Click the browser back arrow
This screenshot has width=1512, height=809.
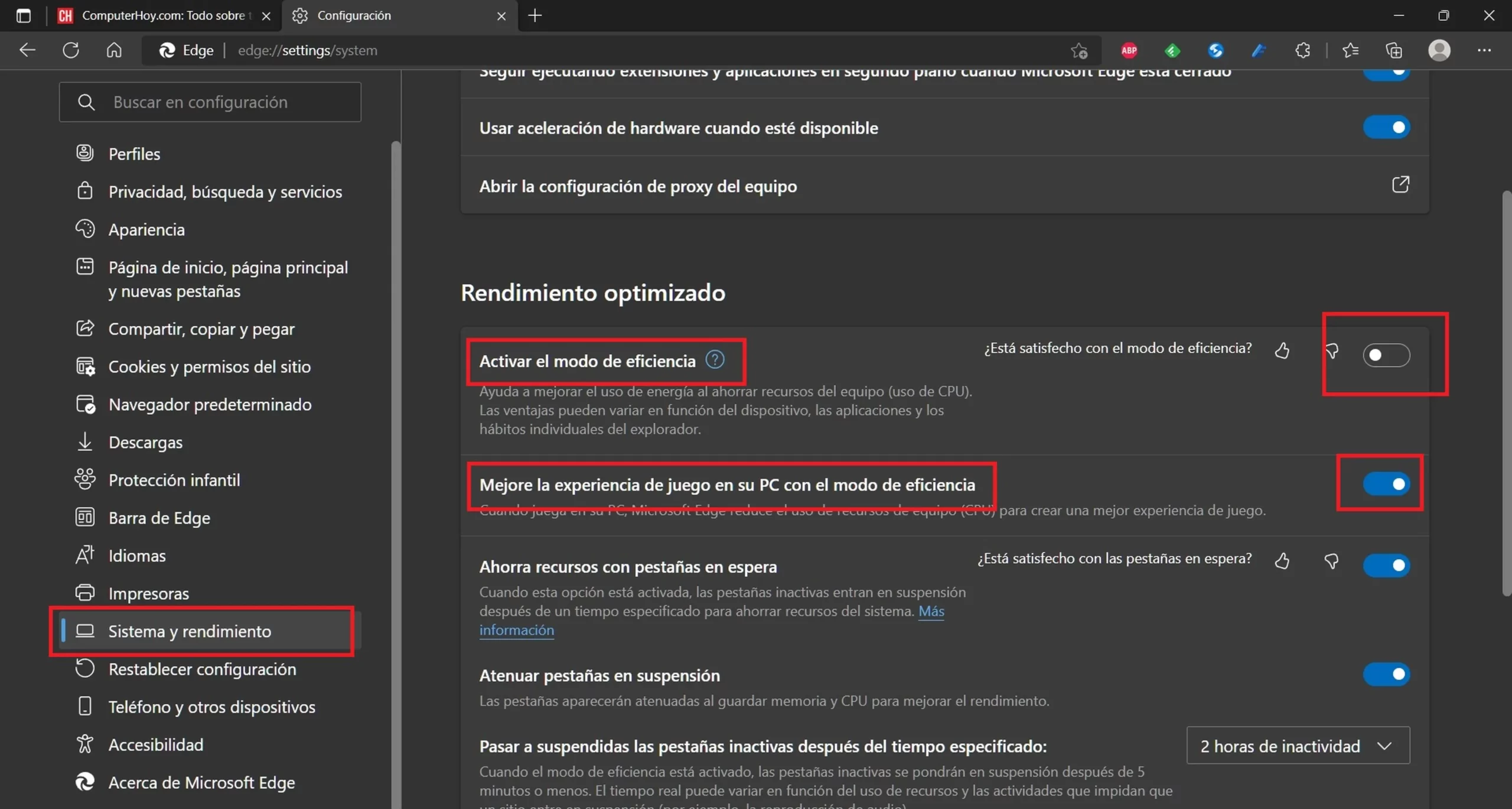[27, 50]
